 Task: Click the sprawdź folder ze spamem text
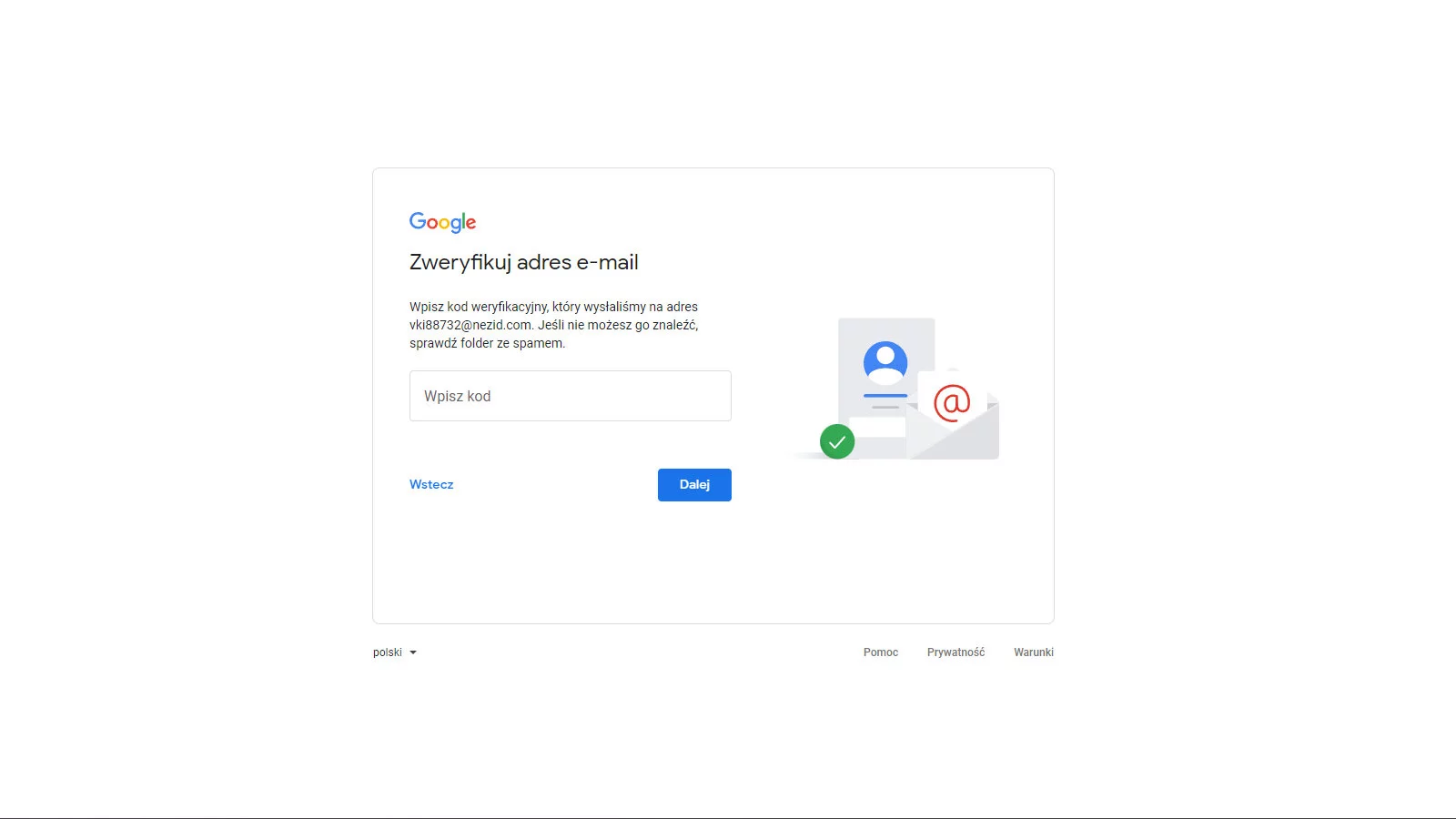(x=487, y=343)
